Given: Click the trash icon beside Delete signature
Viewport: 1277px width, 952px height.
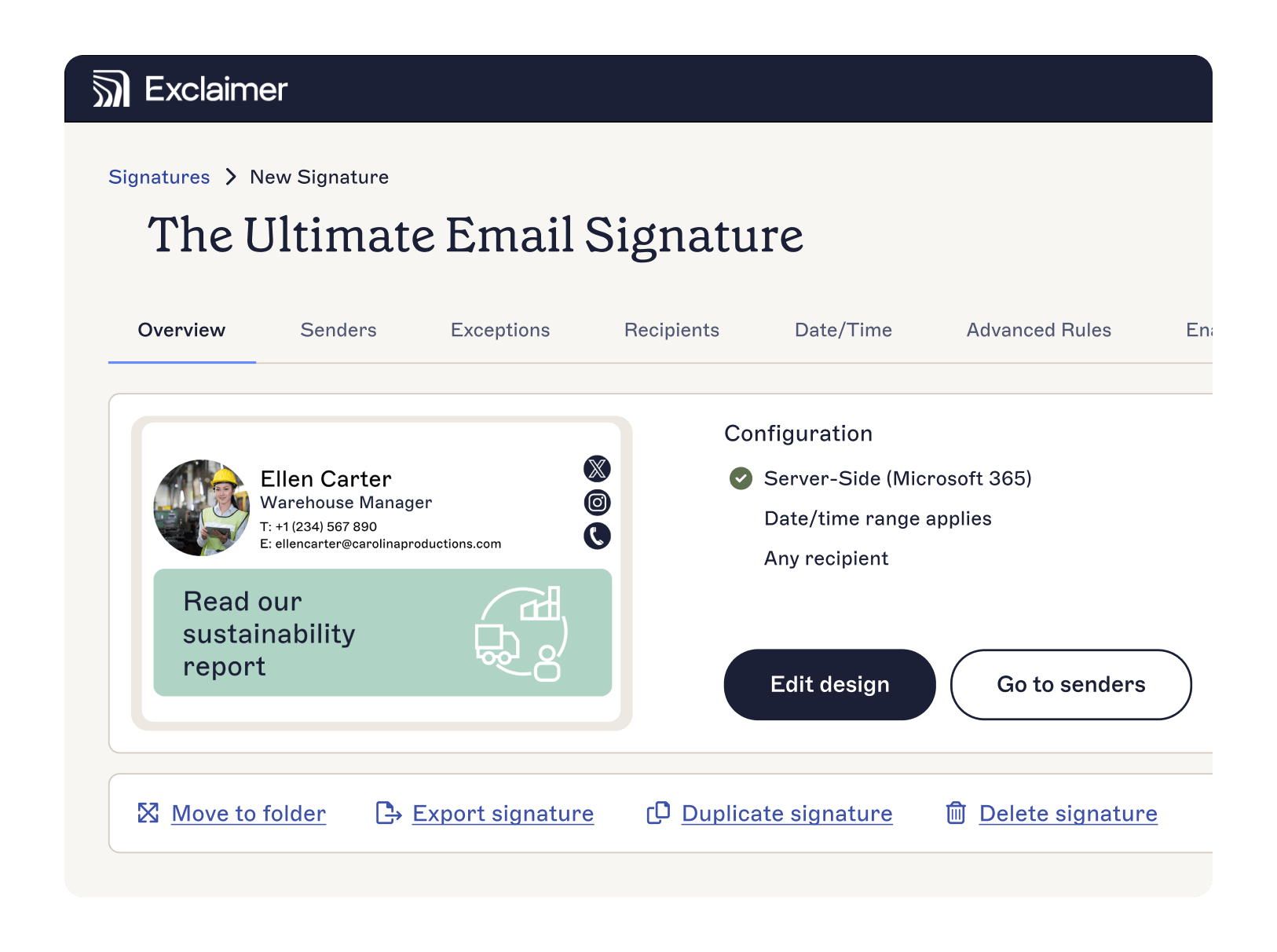Looking at the screenshot, I should pos(956,814).
